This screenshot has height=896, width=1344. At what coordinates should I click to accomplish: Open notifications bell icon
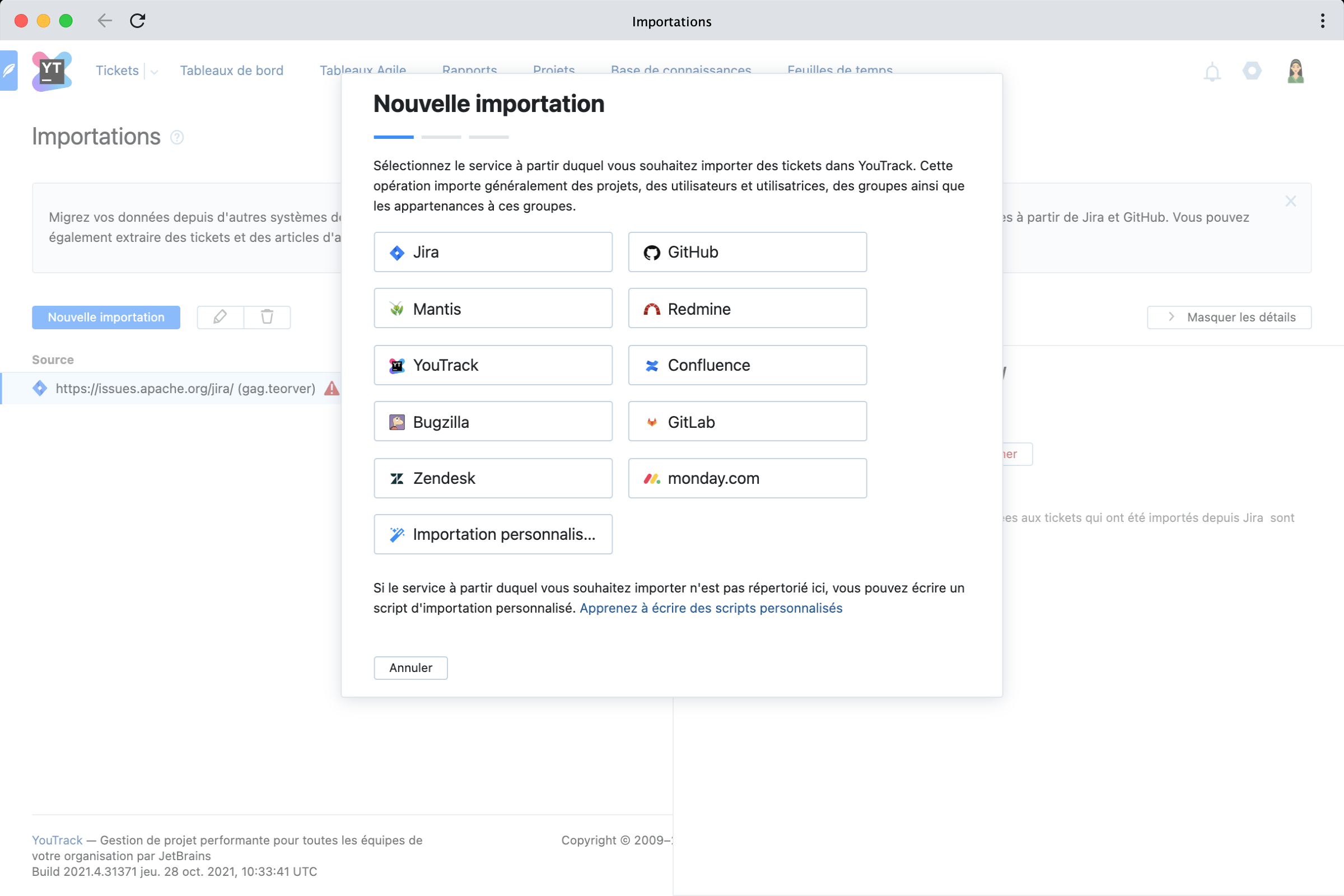point(1212,73)
